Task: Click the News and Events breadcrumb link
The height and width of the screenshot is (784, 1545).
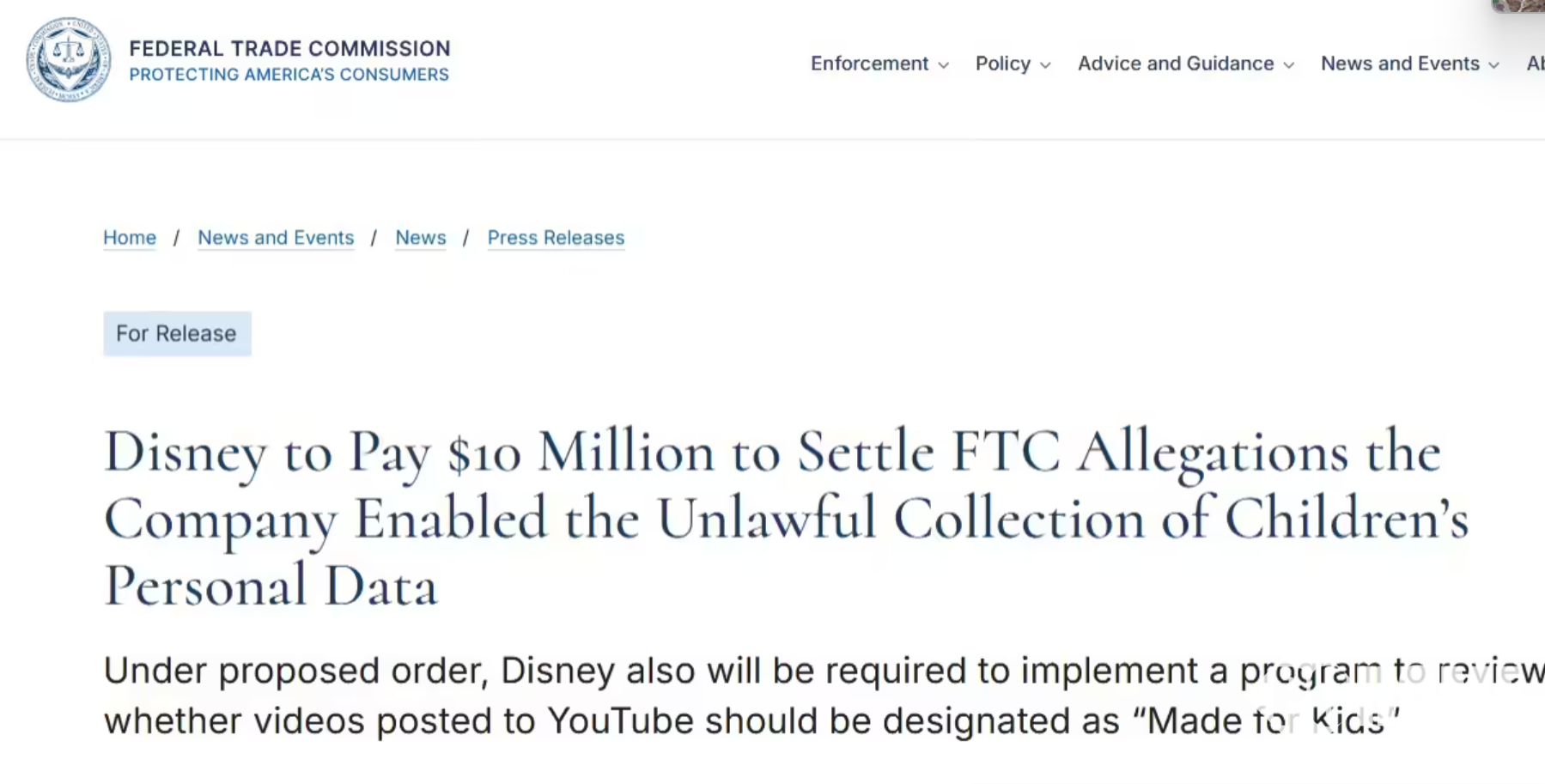Action: pyautogui.click(x=276, y=238)
